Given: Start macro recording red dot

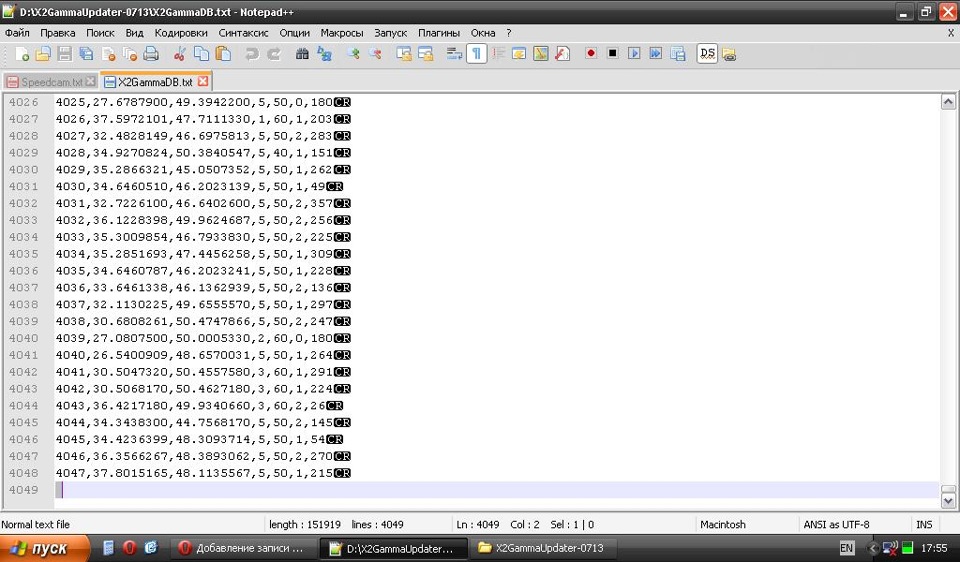Looking at the screenshot, I should (591, 53).
